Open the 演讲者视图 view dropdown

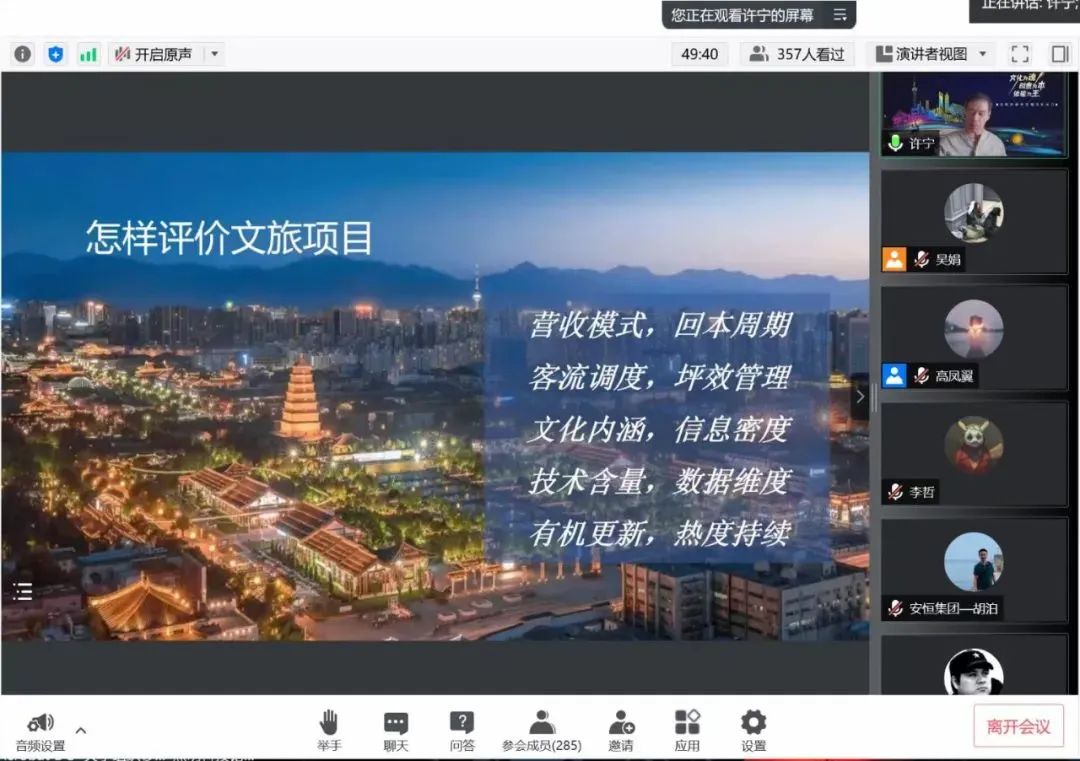(930, 54)
